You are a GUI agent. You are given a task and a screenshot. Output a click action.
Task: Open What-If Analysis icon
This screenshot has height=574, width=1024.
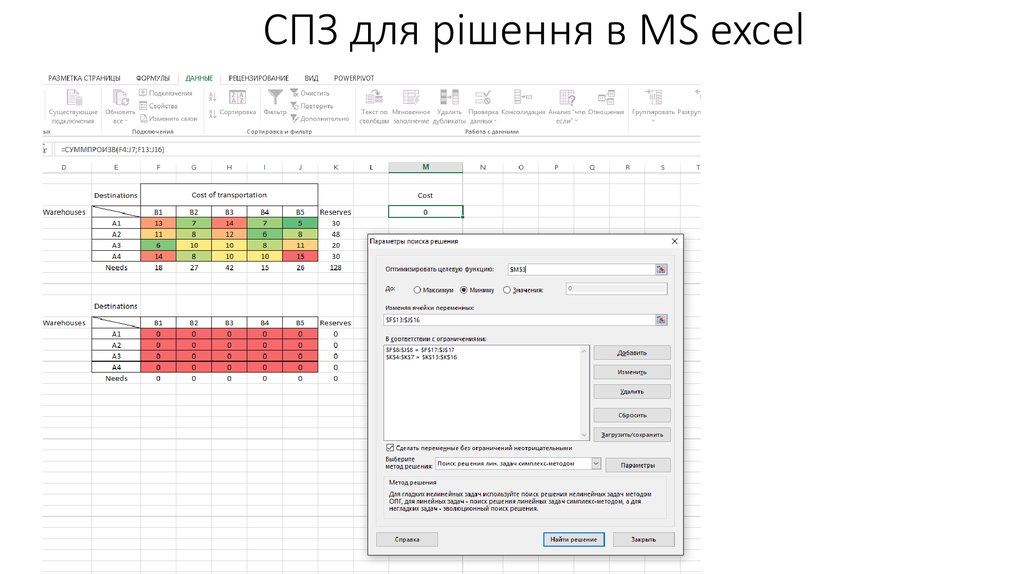[567, 98]
